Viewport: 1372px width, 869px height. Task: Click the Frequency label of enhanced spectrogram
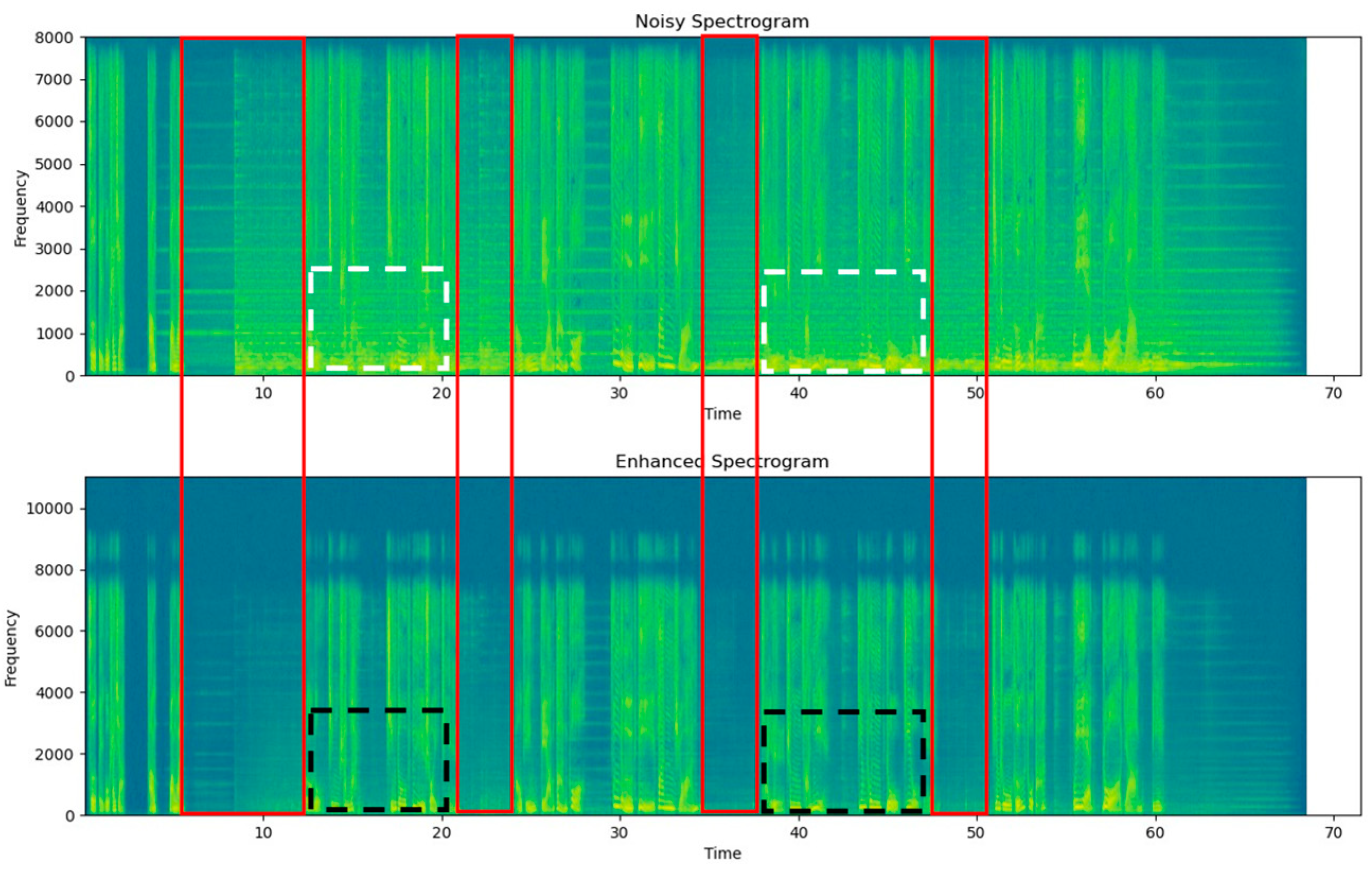pos(12,648)
